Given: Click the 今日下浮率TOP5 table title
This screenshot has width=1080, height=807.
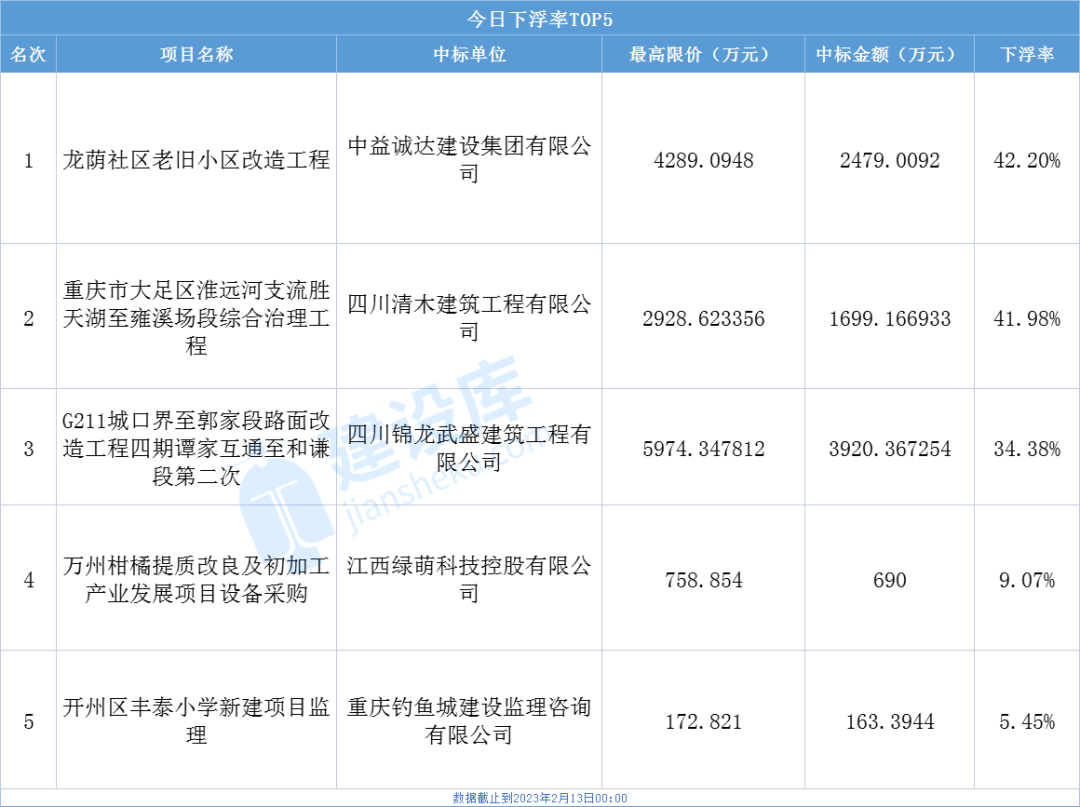Looking at the screenshot, I should 540,19.
